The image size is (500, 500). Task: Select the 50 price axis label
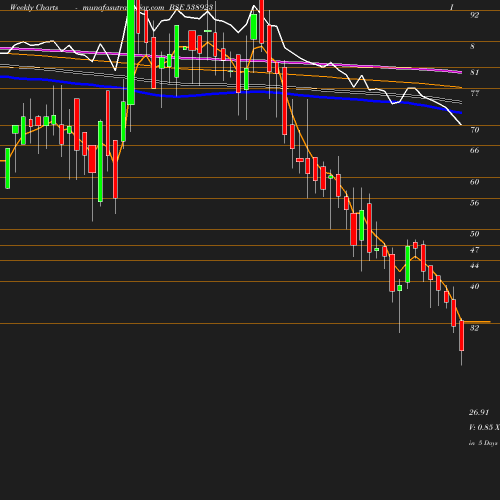tap(474, 234)
